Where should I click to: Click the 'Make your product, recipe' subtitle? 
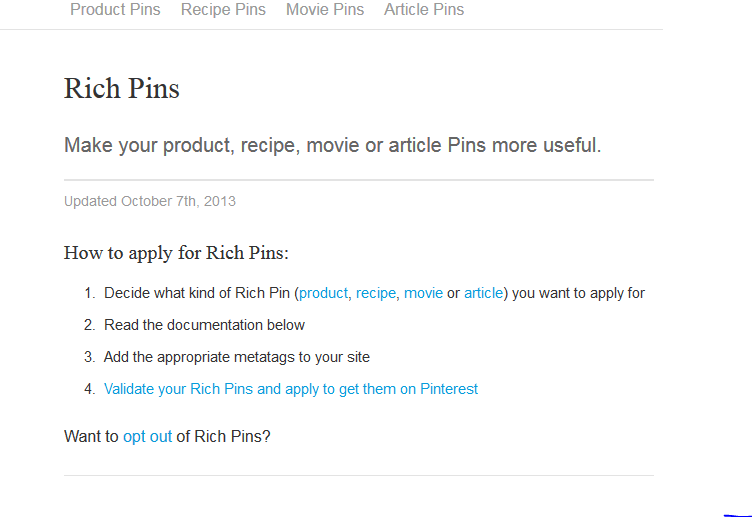click(332, 145)
